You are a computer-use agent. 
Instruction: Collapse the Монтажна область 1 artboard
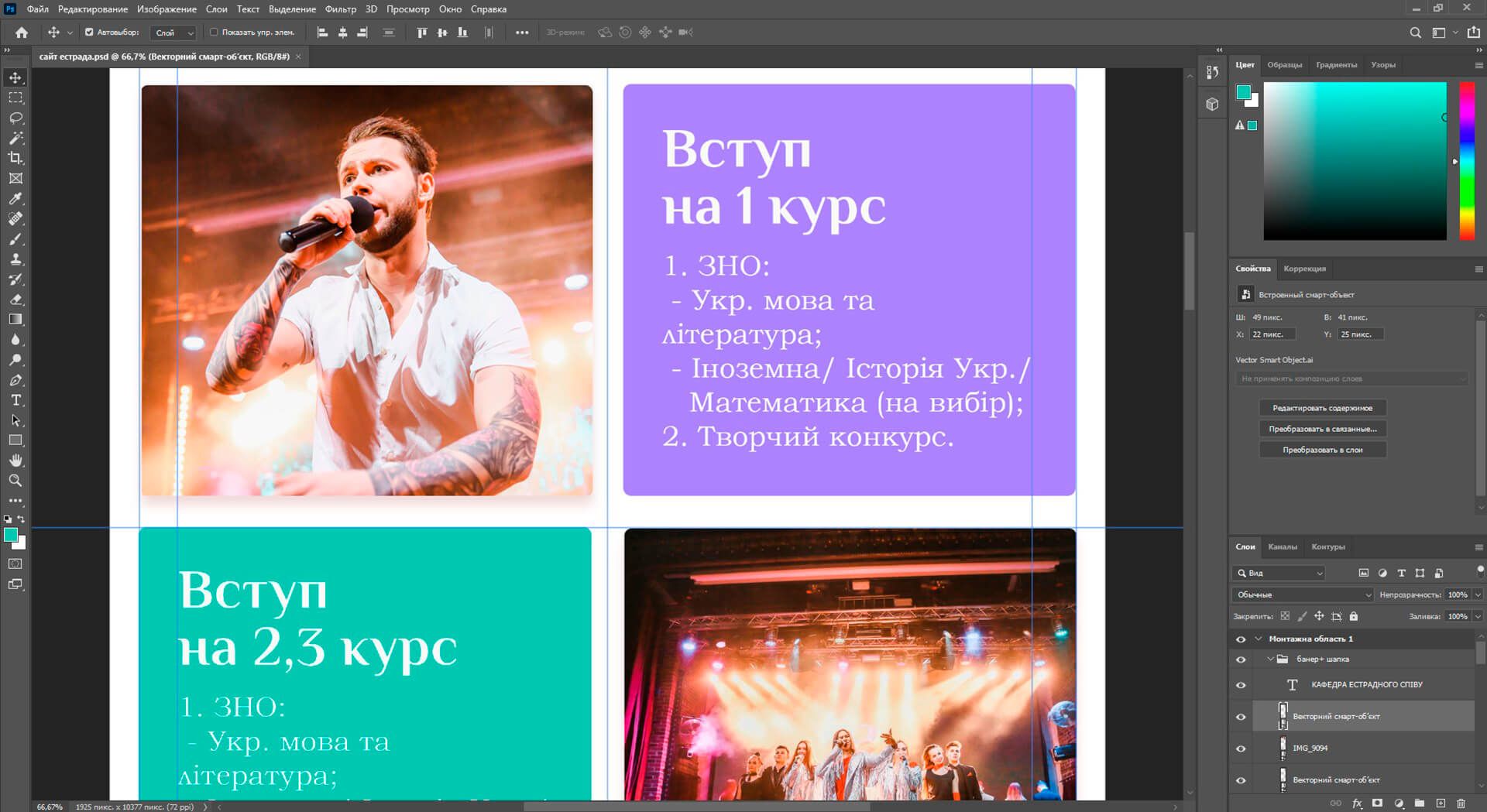(1259, 639)
